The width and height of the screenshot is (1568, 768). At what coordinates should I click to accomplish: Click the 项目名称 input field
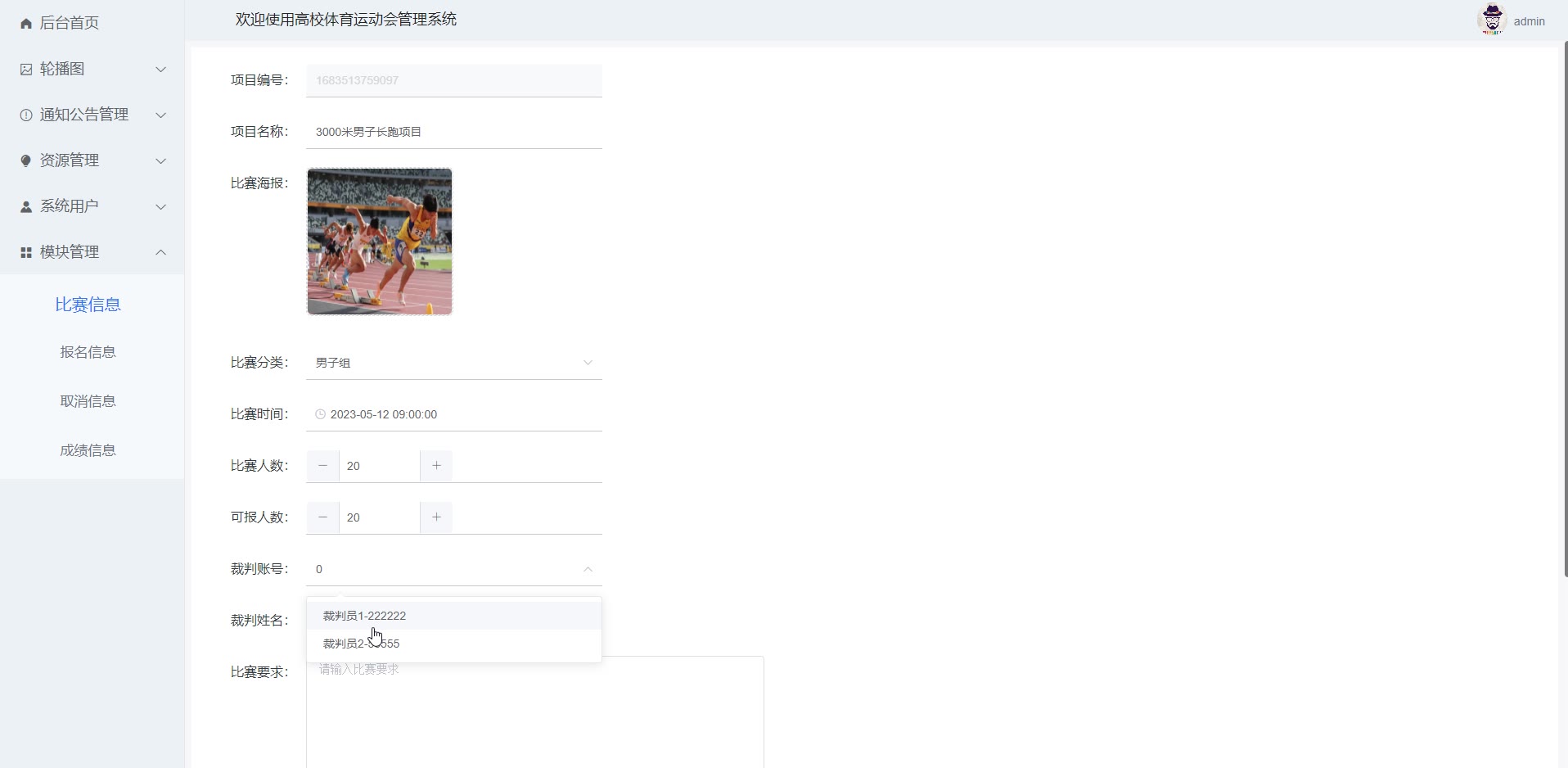pyautogui.click(x=454, y=132)
